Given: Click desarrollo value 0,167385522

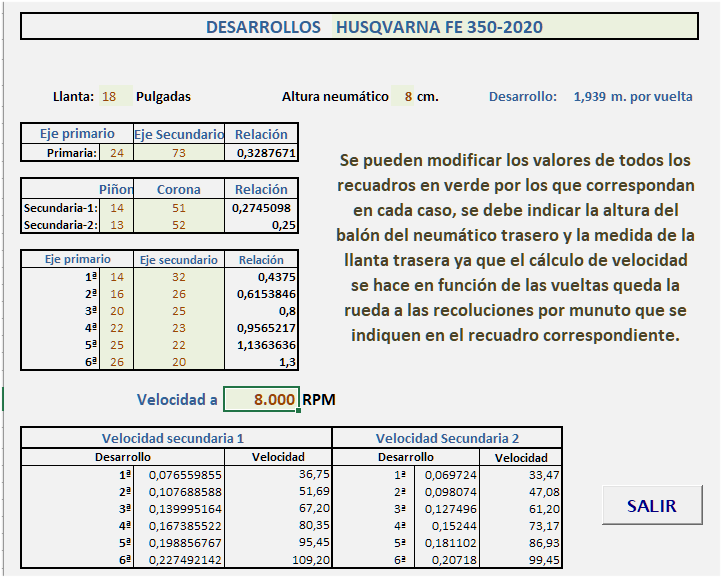Looking at the screenshot, I should pyautogui.click(x=185, y=526).
